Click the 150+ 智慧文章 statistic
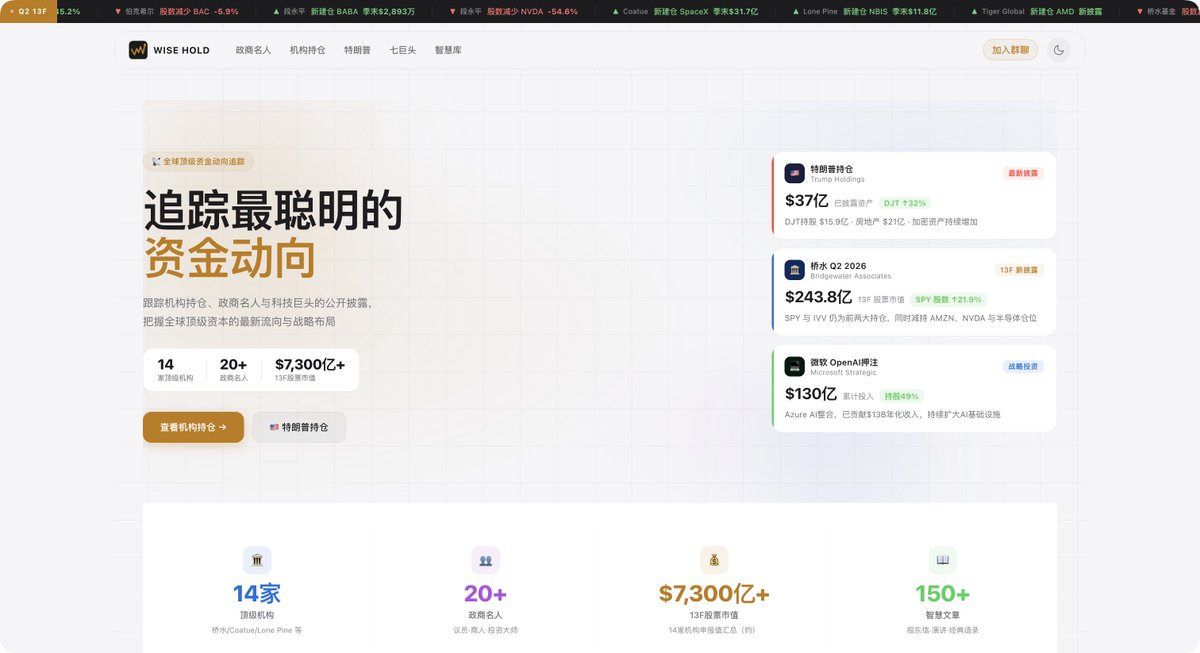This screenshot has width=1200, height=653. coord(942,594)
